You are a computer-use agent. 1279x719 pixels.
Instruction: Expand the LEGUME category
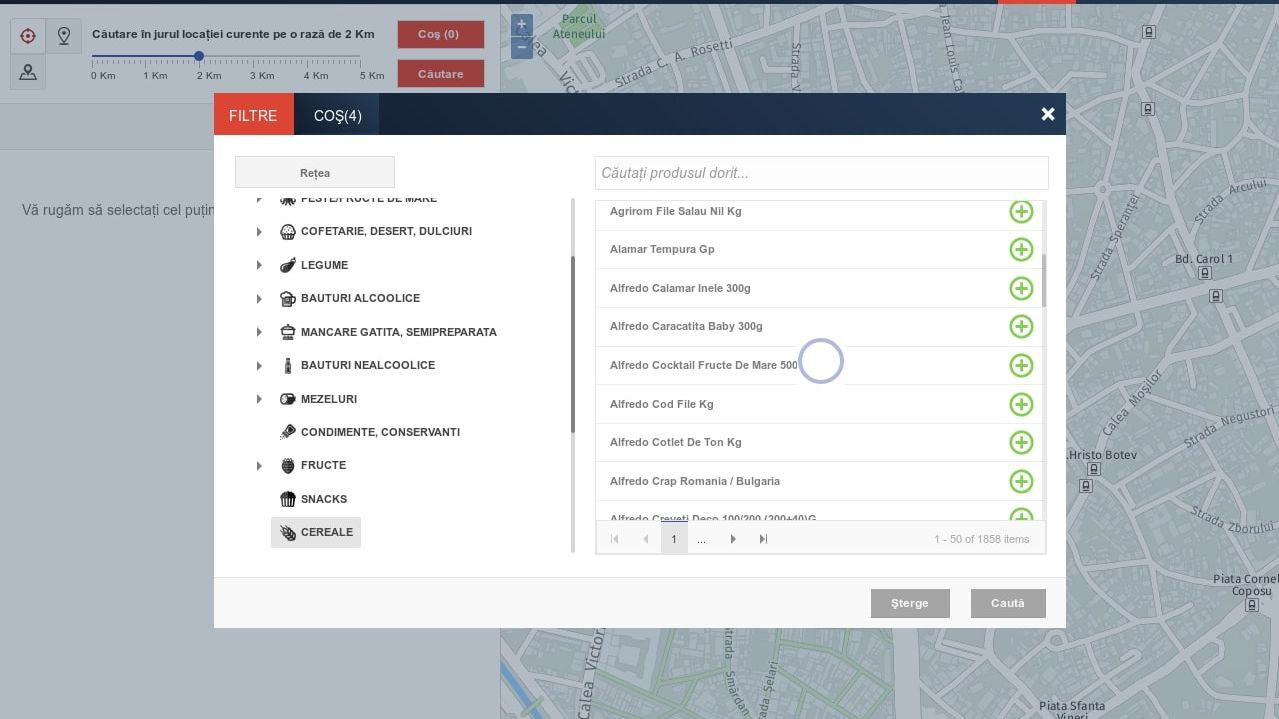click(259, 265)
